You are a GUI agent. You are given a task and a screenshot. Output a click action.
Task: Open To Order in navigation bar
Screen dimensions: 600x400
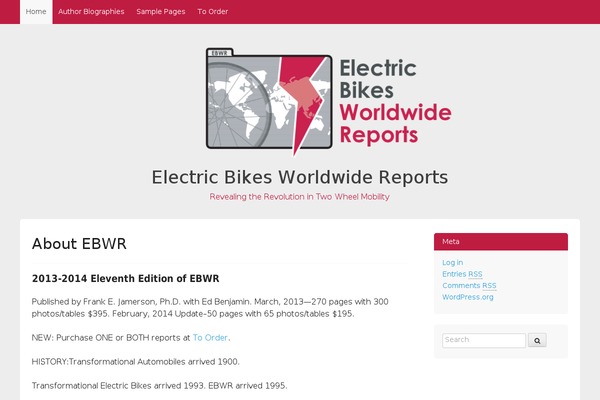tap(213, 12)
